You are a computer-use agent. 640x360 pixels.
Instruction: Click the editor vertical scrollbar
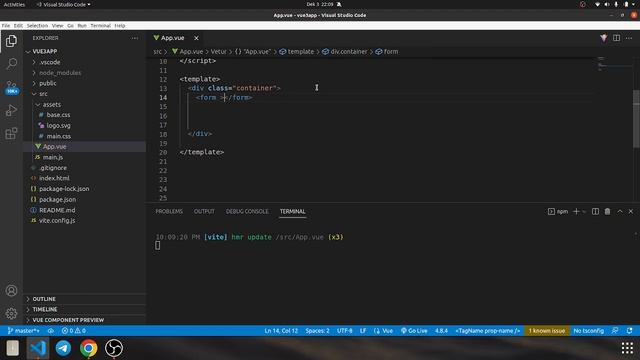click(636, 118)
